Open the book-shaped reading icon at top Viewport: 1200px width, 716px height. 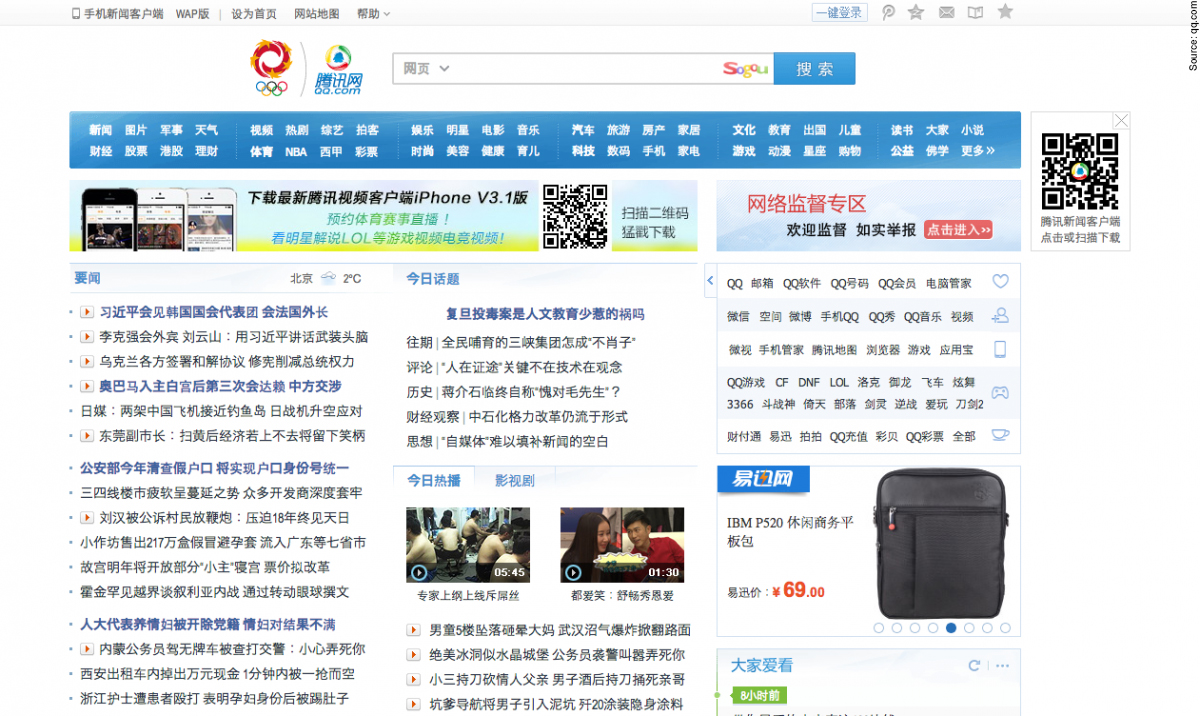pos(975,13)
